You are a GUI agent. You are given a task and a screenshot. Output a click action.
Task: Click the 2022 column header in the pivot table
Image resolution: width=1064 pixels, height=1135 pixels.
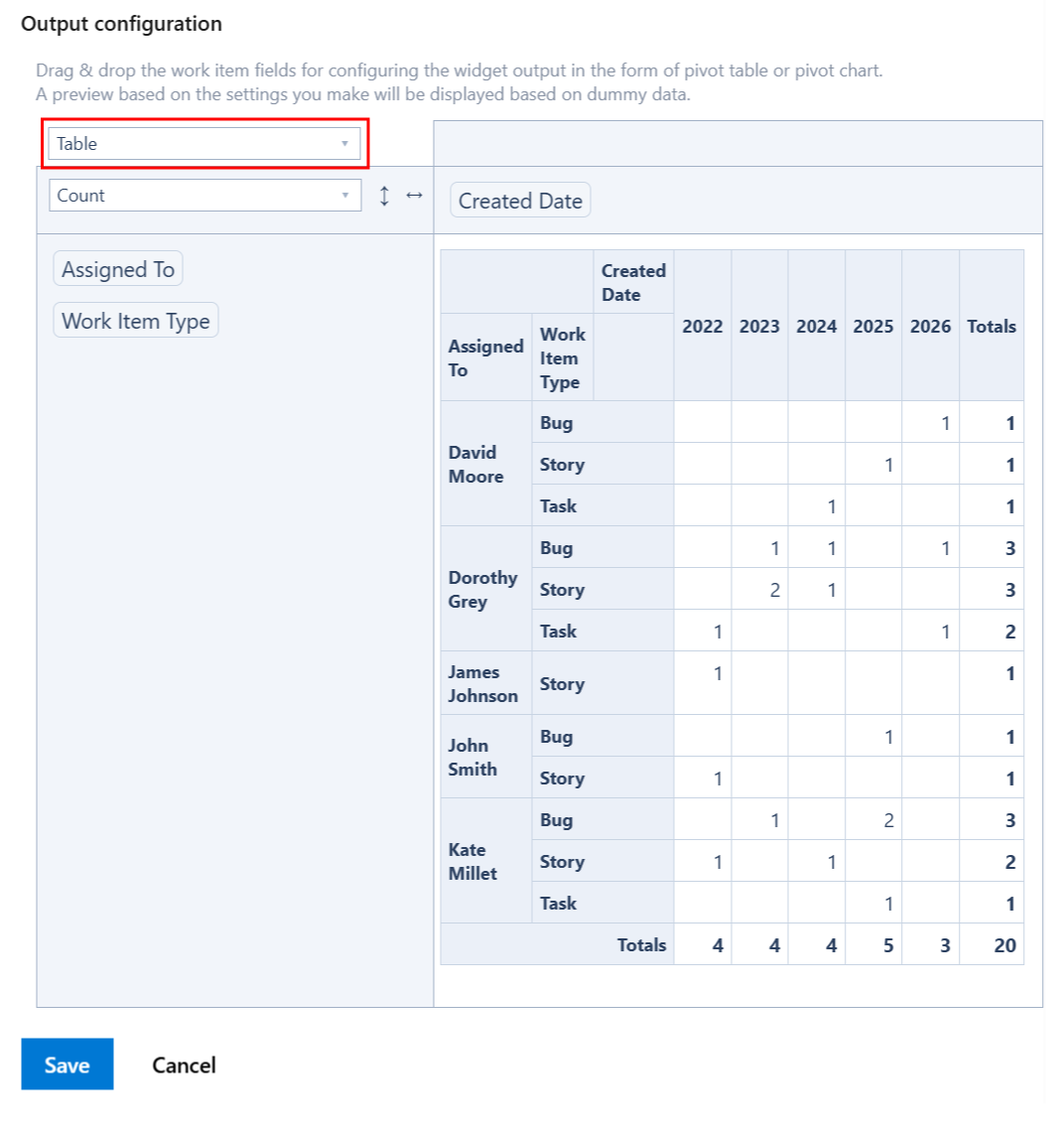[702, 326]
